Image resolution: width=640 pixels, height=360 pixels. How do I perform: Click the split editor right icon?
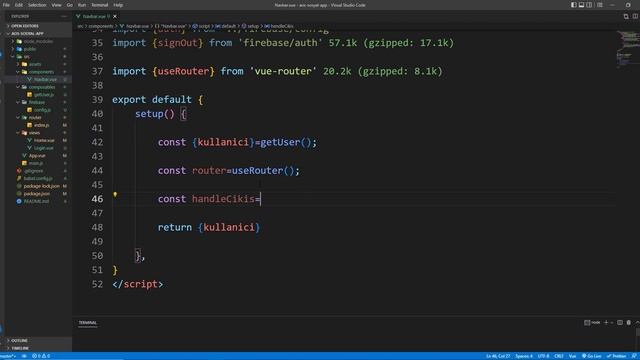[x=635, y=16]
